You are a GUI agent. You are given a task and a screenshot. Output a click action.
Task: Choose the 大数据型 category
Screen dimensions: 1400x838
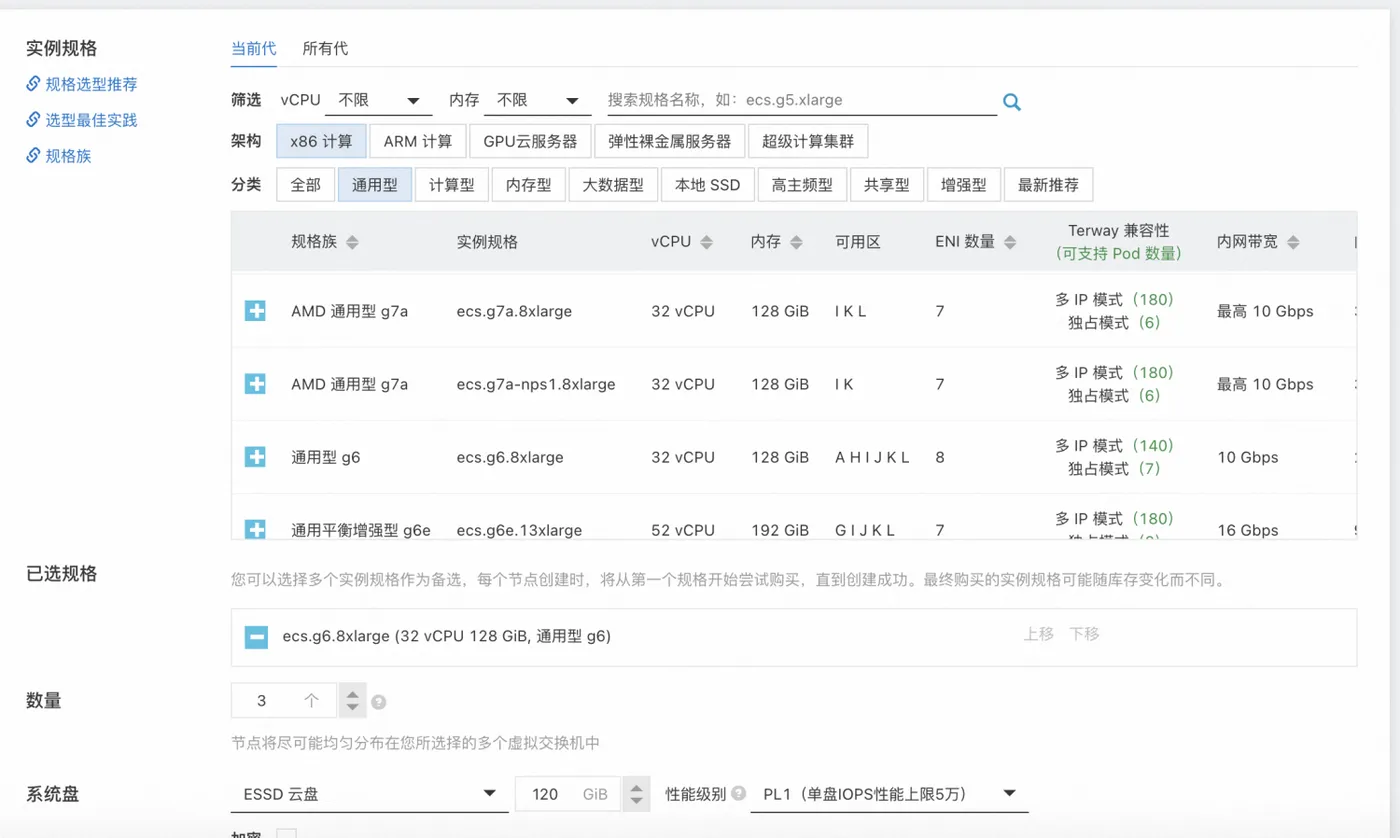tap(613, 185)
